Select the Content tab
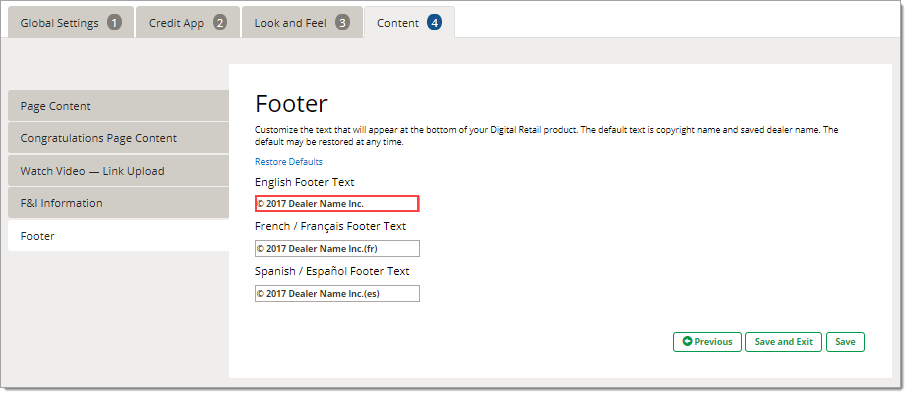 pyautogui.click(x=409, y=23)
